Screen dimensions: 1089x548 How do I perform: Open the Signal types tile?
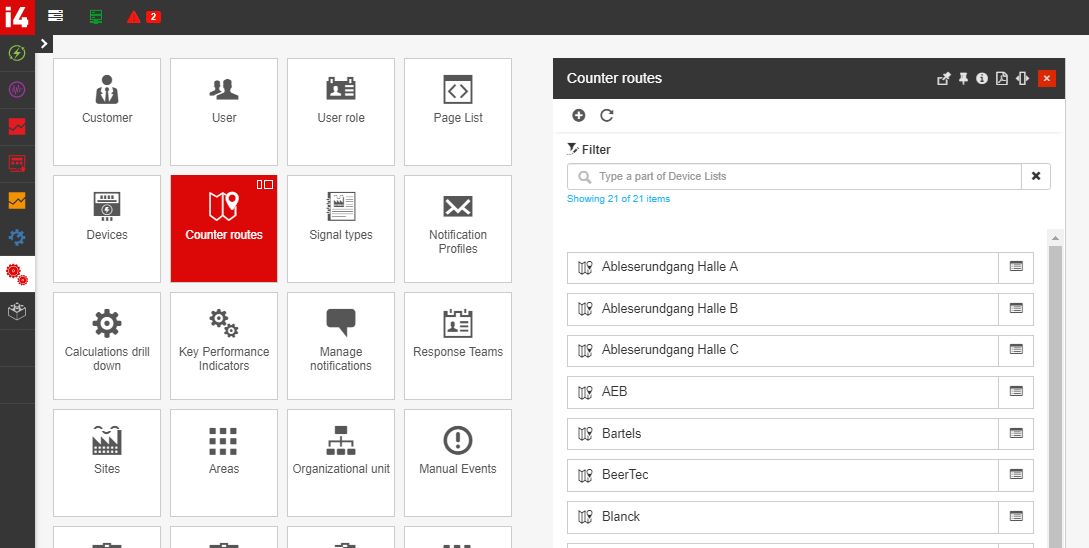(341, 229)
